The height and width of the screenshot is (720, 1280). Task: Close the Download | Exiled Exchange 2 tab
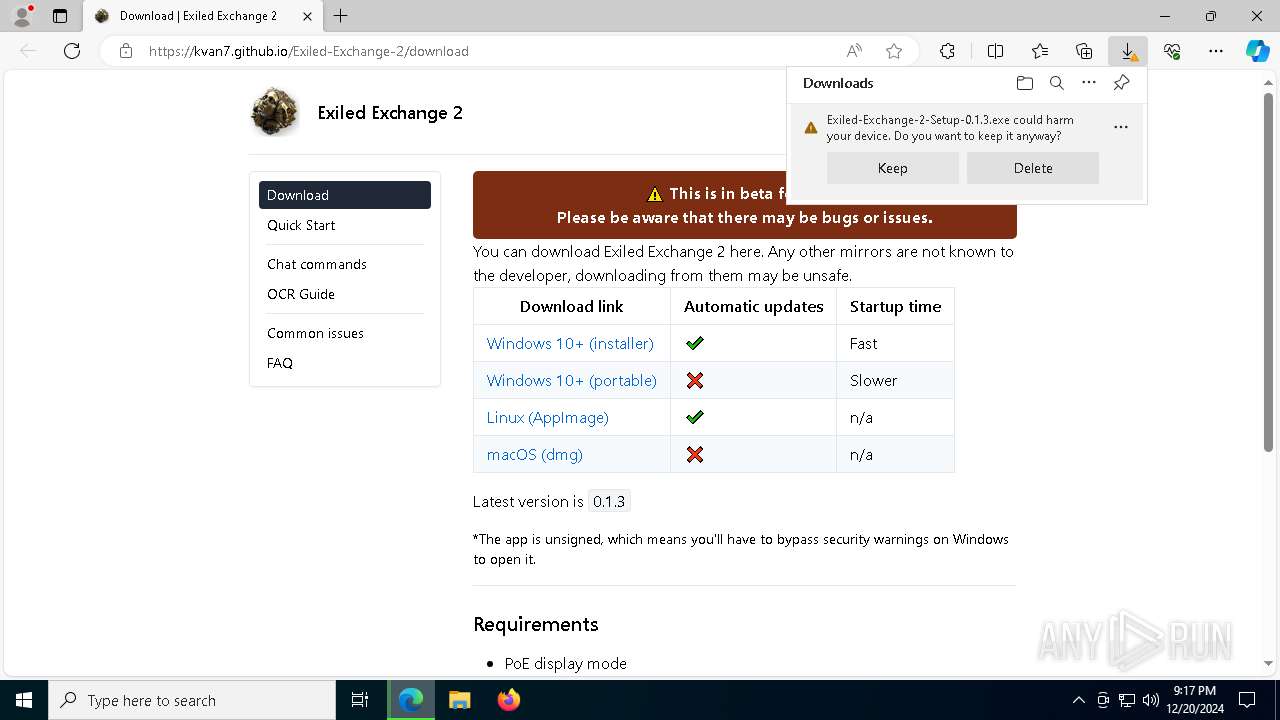pyautogui.click(x=308, y=16)
